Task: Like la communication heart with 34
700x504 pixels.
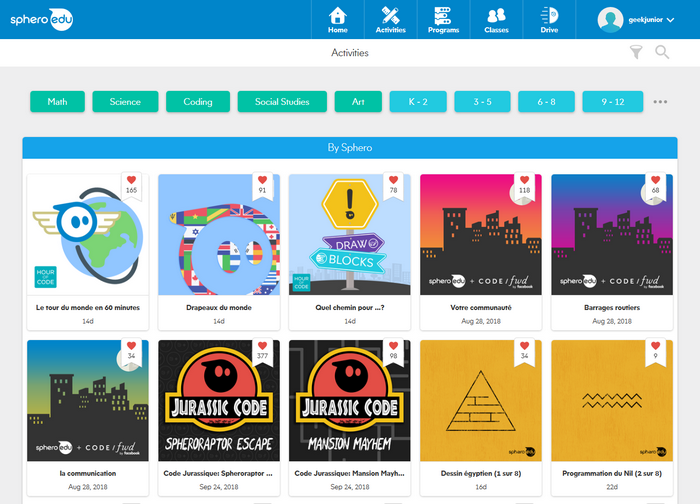Action: point(131,346)
